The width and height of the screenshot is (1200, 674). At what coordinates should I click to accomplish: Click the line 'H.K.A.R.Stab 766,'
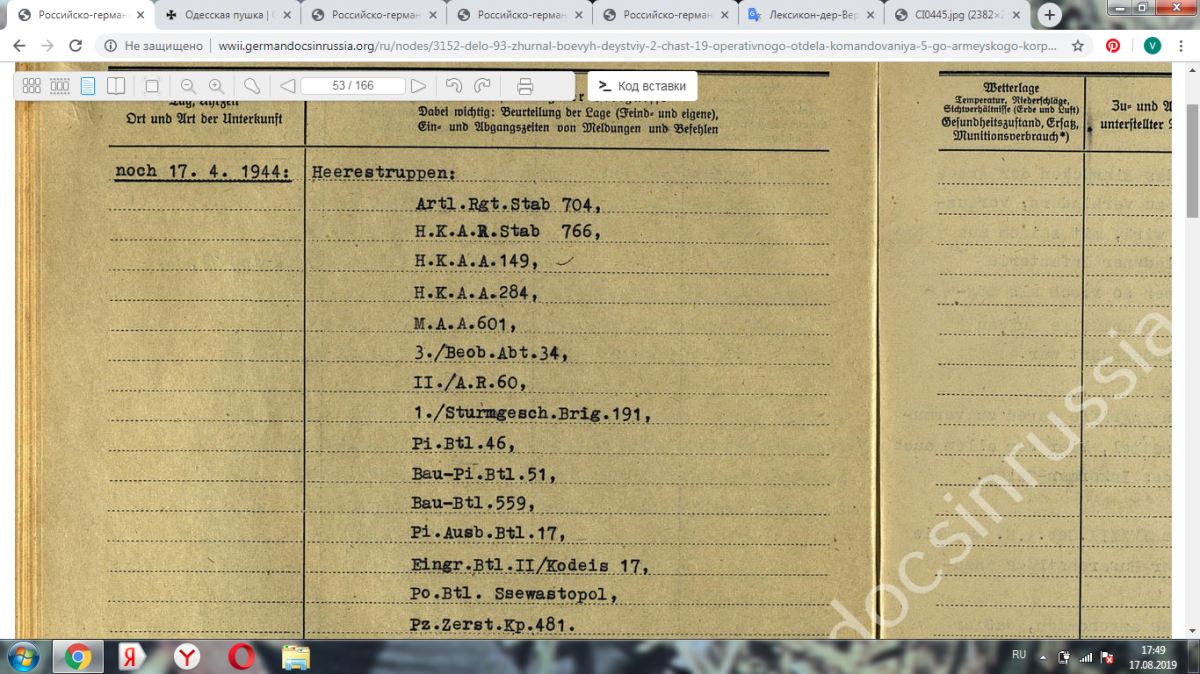508,233
